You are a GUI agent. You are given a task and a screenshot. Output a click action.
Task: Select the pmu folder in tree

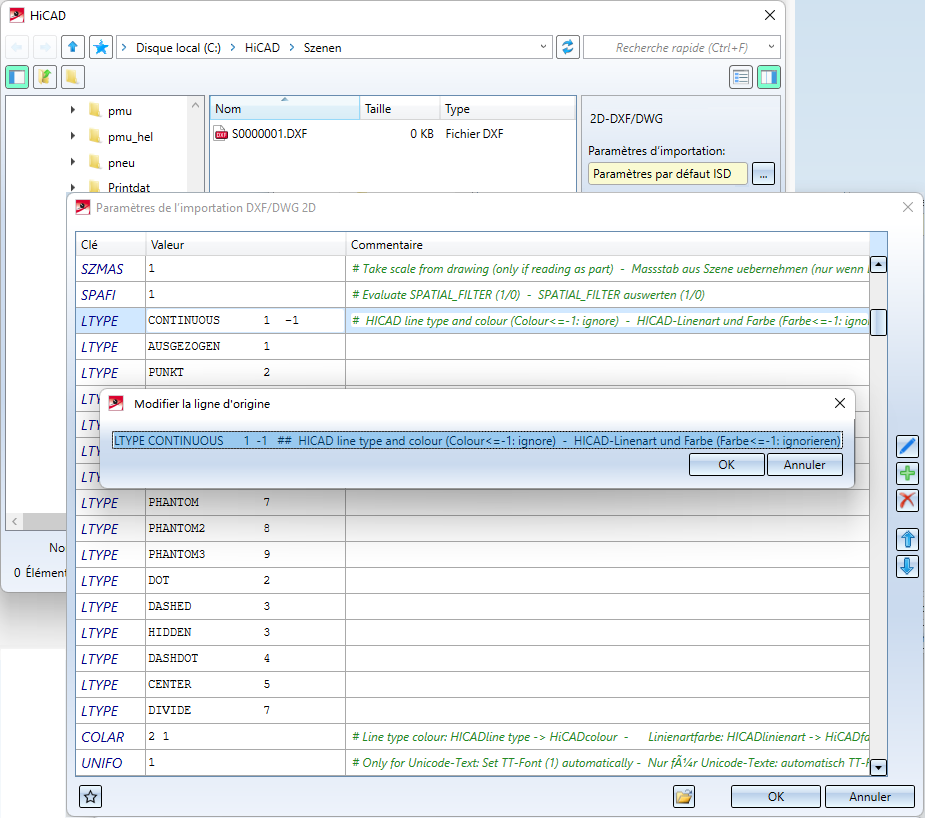point(120,111)
